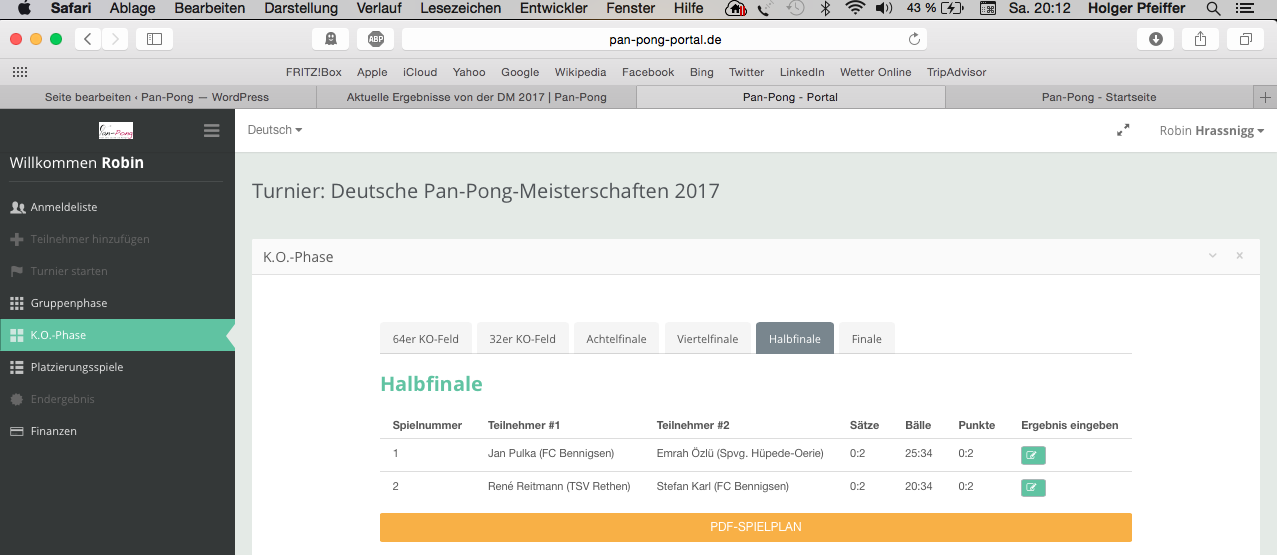
Task: Close the K.O.-Phase panel
Action: pyautogui.click(x=1240, y=256)
